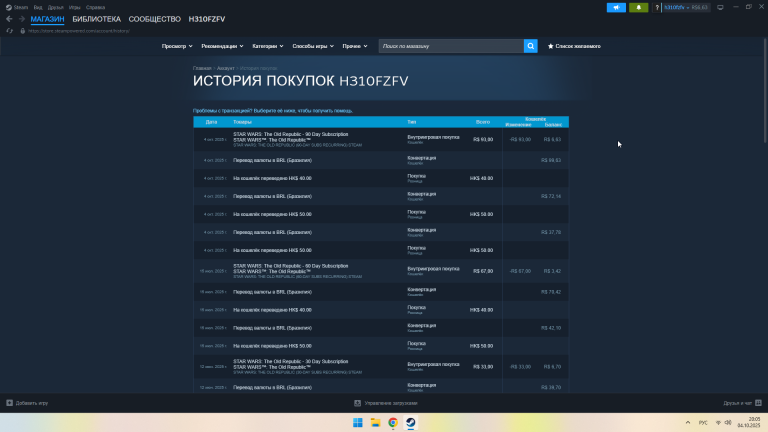Click the page vertical scrollbar
The height and width of the screenshot is (432, 768).
click(765, 91)
